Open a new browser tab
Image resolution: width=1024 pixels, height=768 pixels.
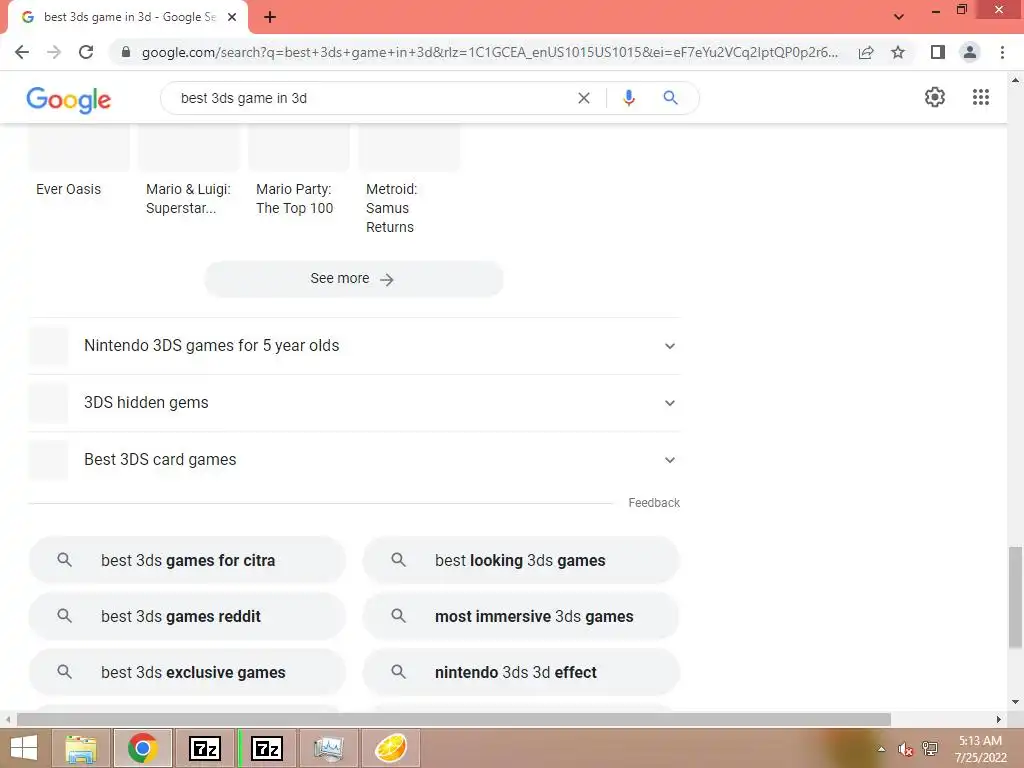pos(270,18)
